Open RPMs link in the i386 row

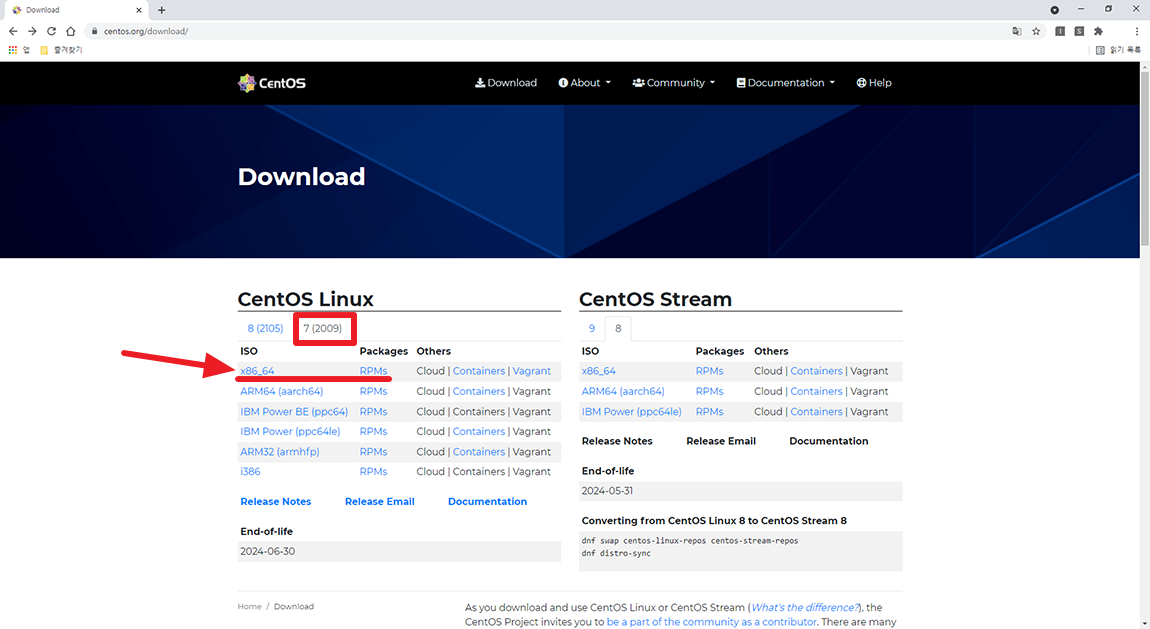pos(373,472)
